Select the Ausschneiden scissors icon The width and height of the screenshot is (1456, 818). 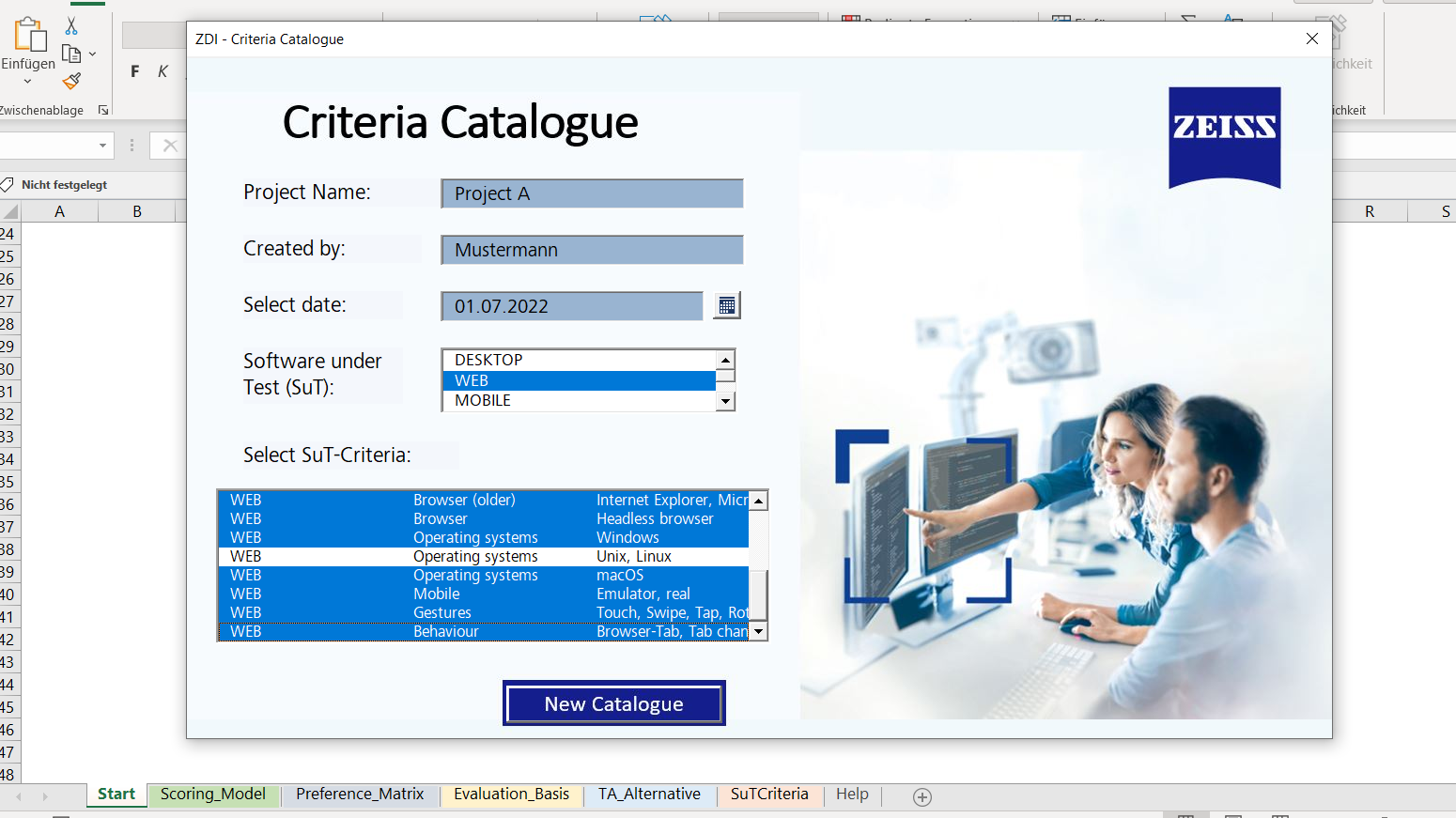pyautogui.click(x=71, y=26)
